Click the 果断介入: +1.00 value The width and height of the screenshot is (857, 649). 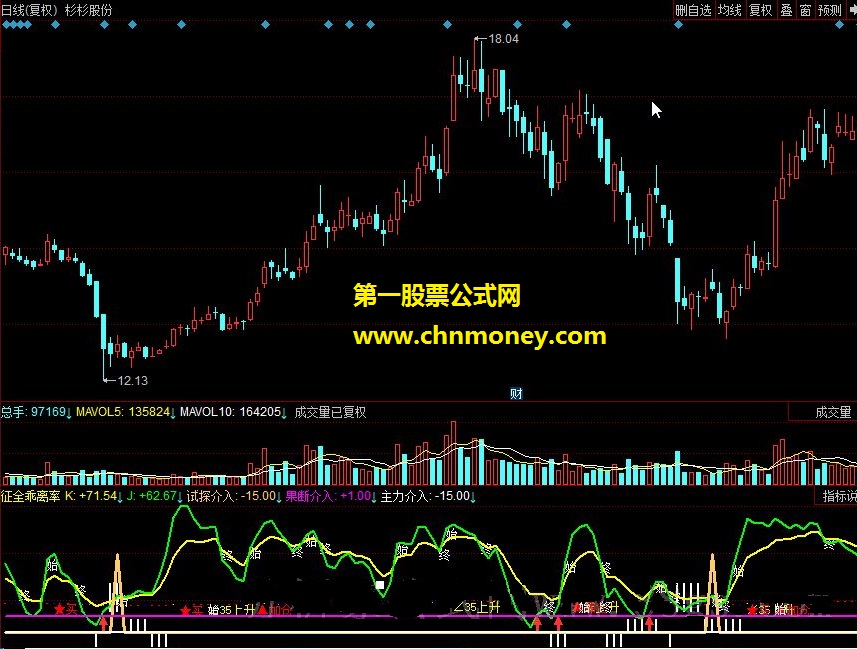pos(328,496)
